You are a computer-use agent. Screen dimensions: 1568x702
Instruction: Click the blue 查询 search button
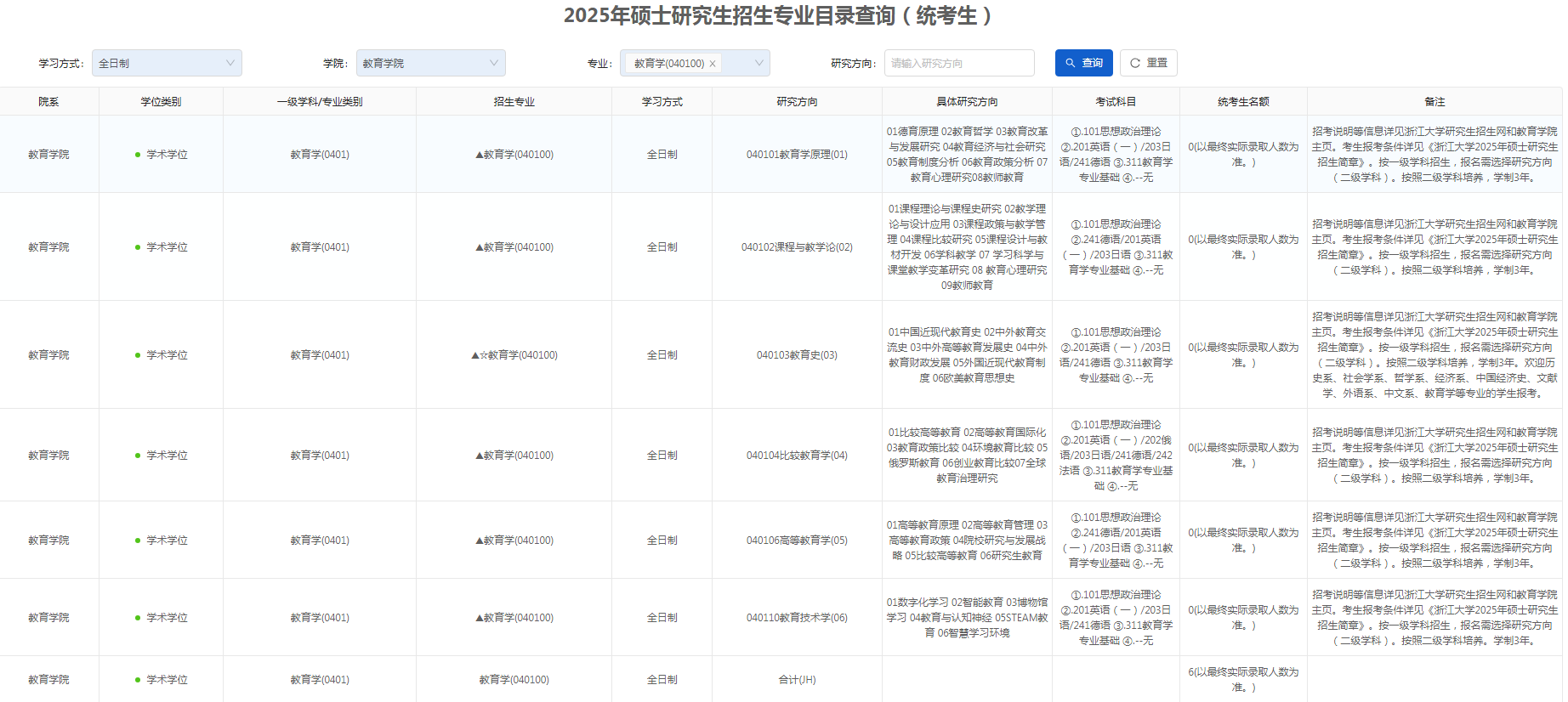(x=1083, y=63)
